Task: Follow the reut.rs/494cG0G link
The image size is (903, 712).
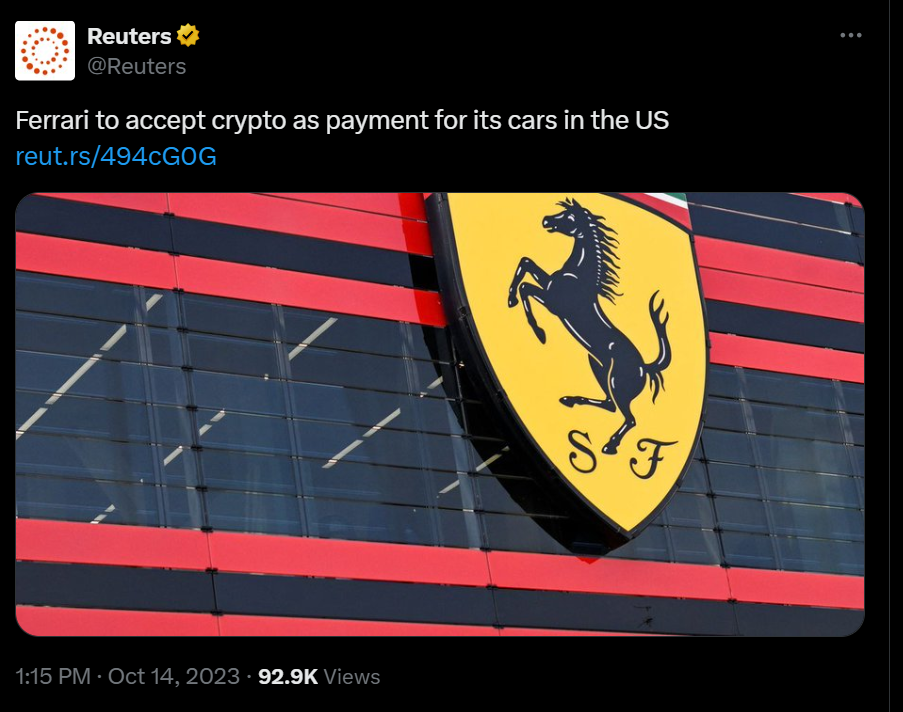Action: coord(116,156)
